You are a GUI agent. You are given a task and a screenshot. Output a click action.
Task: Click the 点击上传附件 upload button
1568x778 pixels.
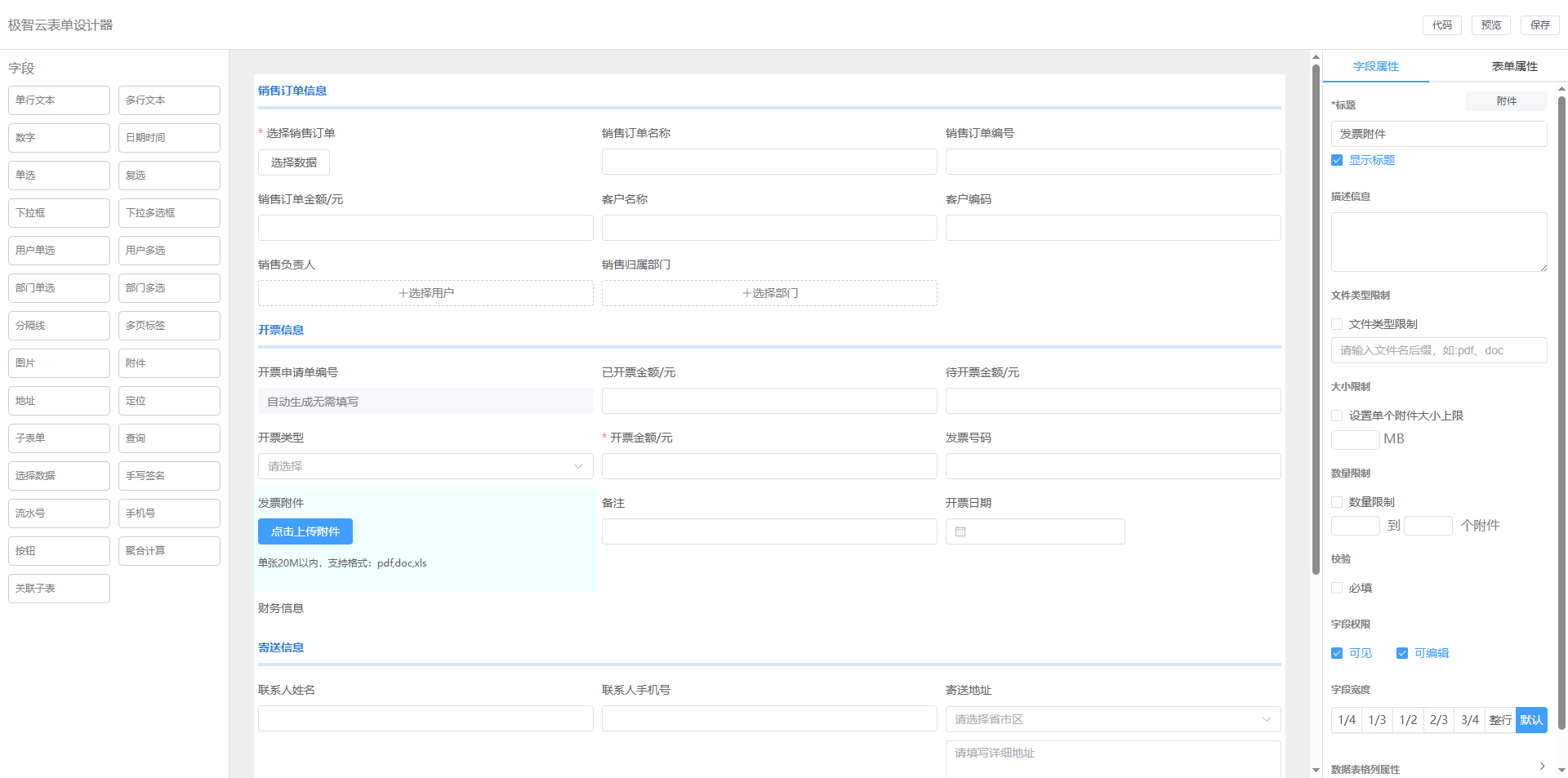[x=305, y=531]
